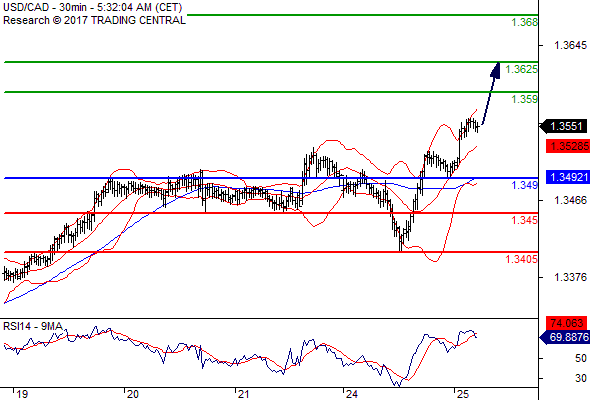Click the green 1.359 resistance label
Image resolution: width=590 pixels, height=400 pixels.
[x=525, y=99]
